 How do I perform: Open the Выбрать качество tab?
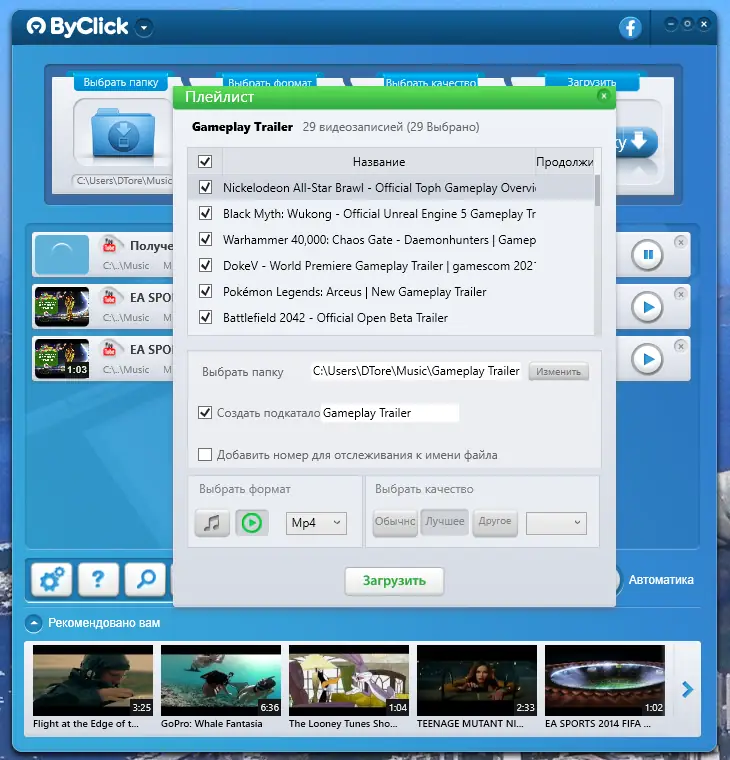(x=430, y=81)
